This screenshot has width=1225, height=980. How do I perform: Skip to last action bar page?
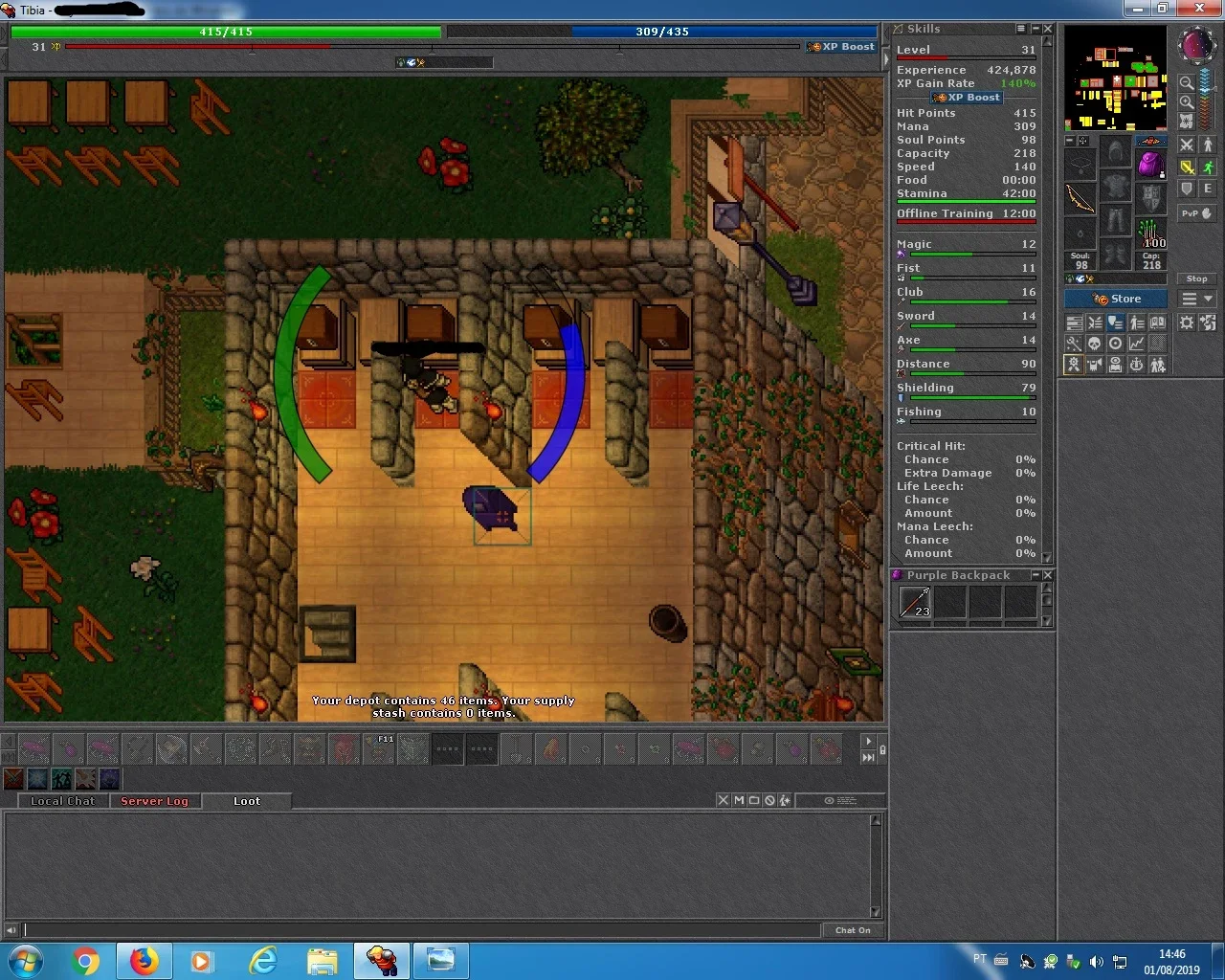[868, 757]
